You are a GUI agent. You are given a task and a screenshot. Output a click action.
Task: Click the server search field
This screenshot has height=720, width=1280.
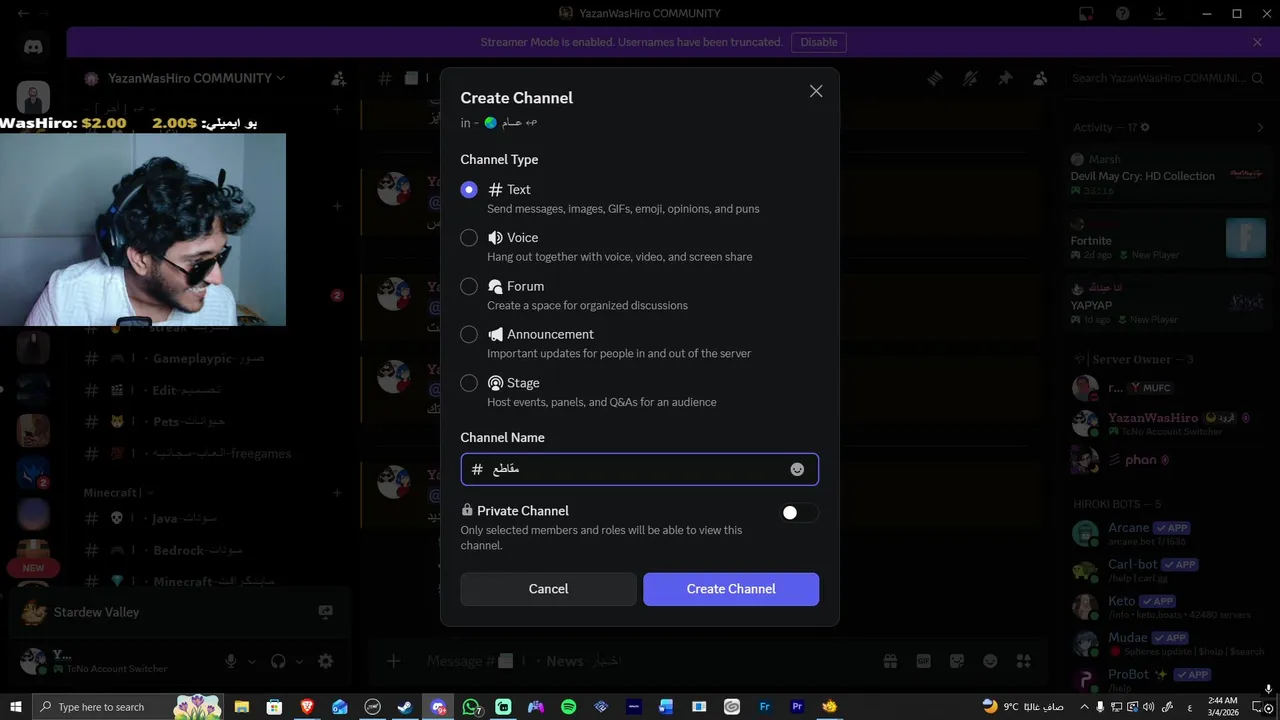click(x=1167, y=78)
